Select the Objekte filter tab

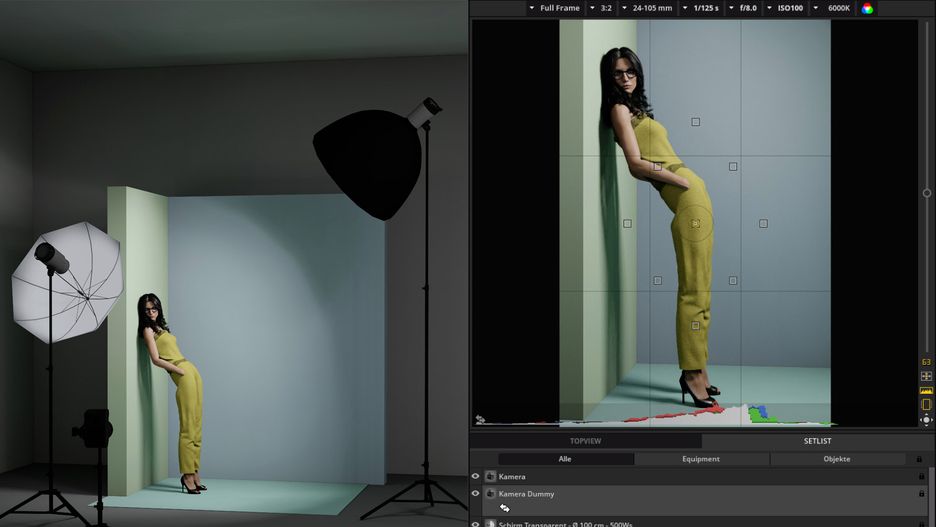pos(837,459)
